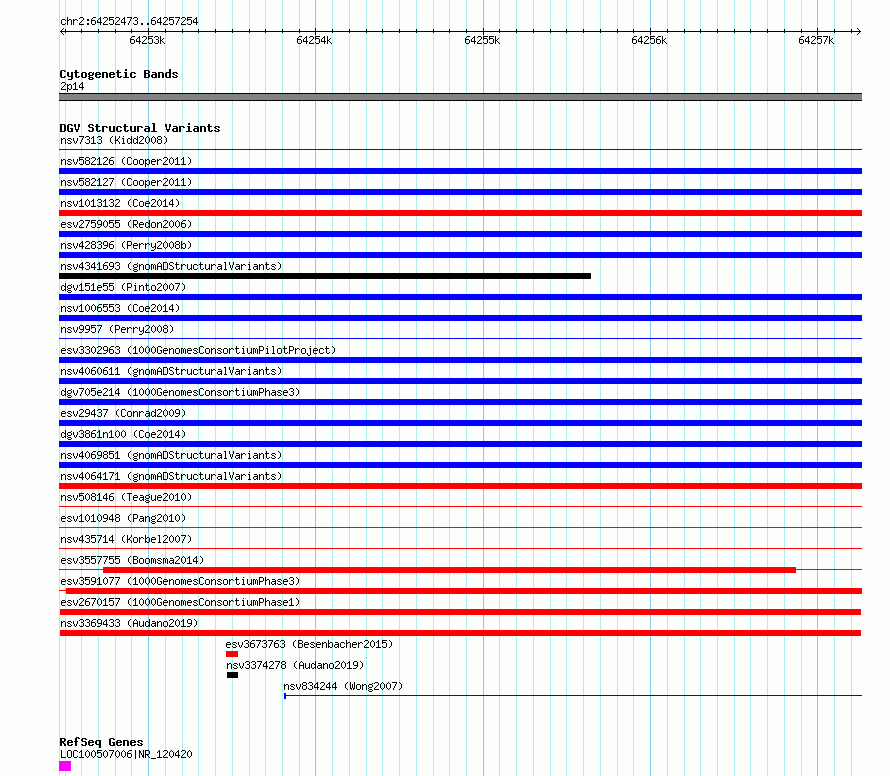Click the 64253k ruler mark
This screenshot has height=776, width=890.
(x=147, y=40)
